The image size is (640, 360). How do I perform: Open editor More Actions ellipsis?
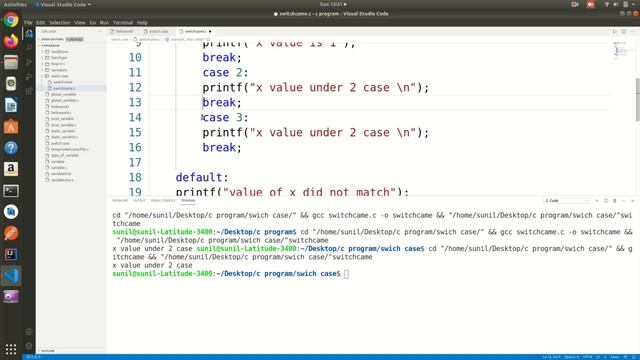tap(633, 31)
